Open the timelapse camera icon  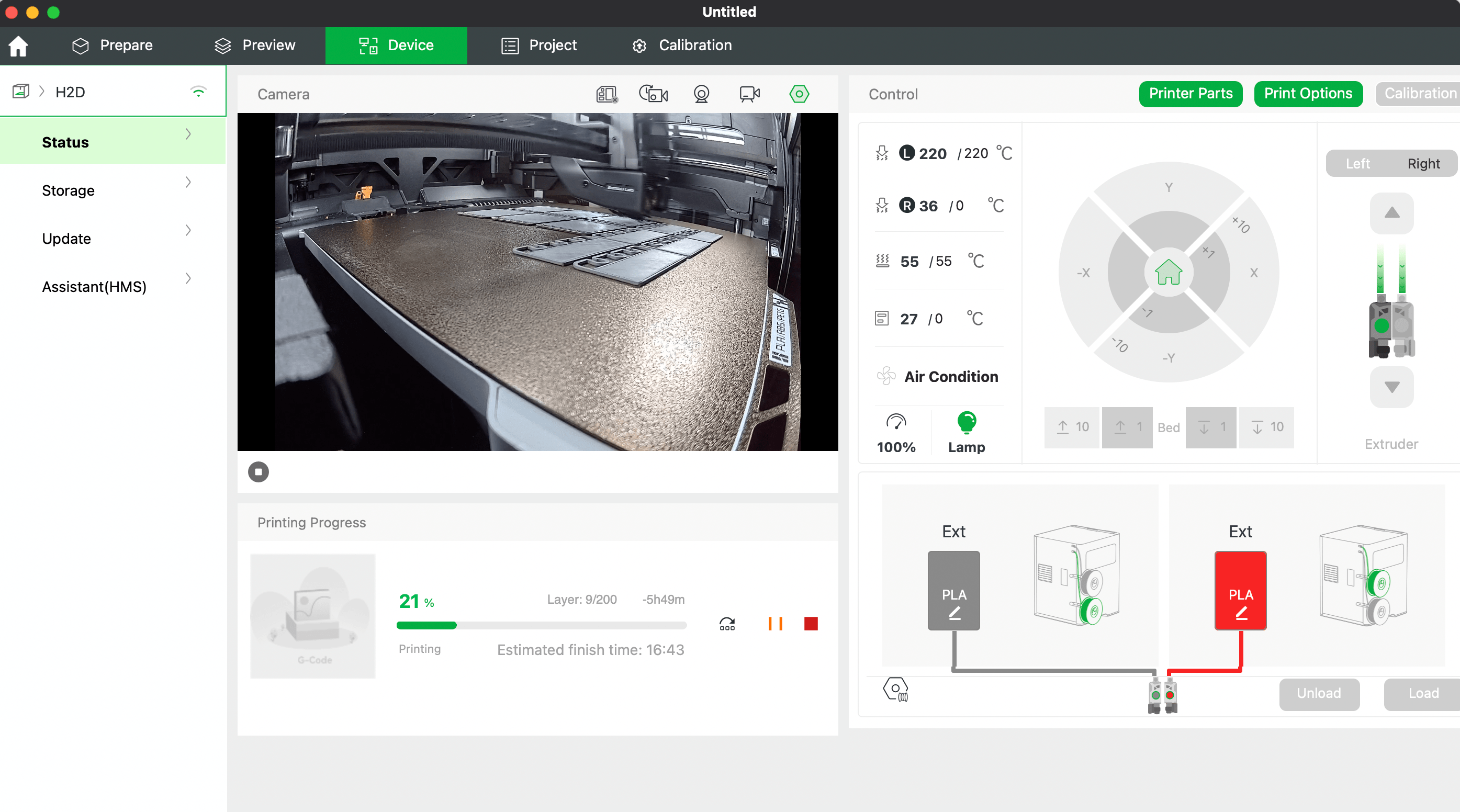click(654, 94)
